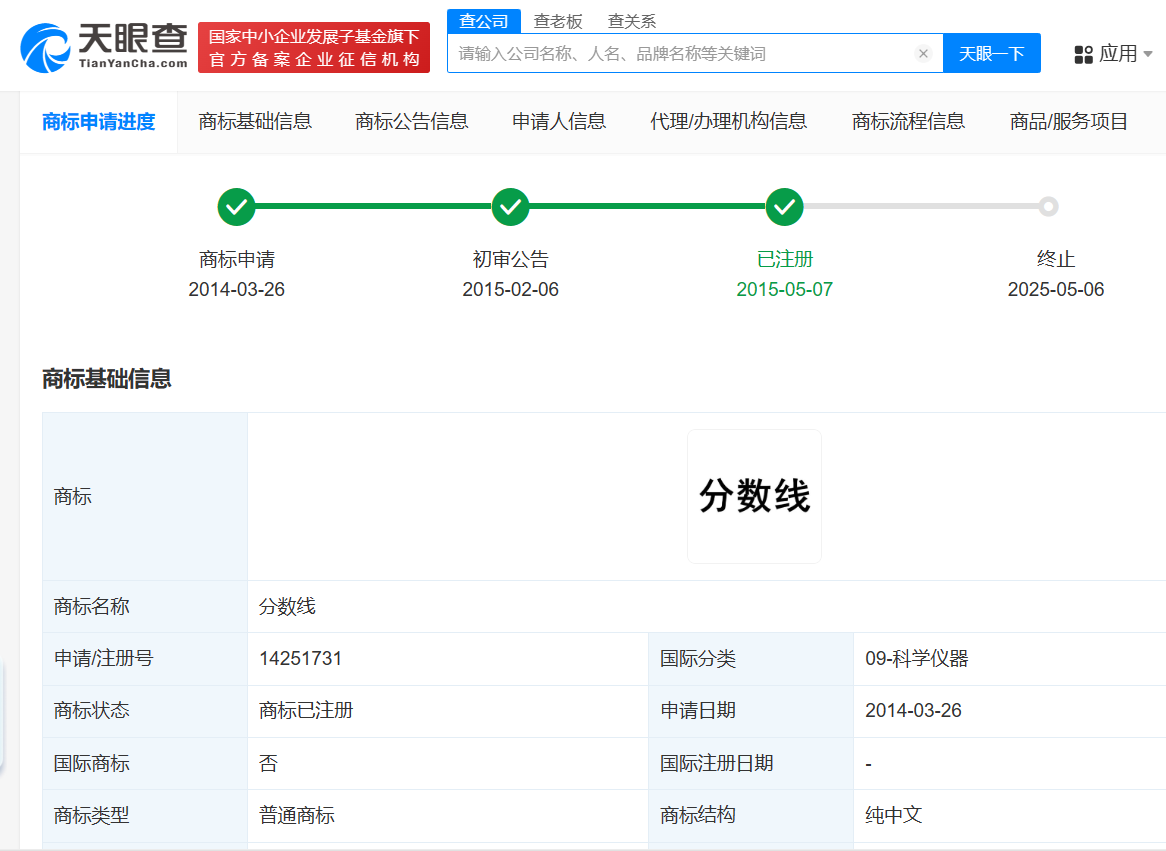The height and width of the screenshot is (851, 1166).
Task: Click the 天眼一下 search button
Action: point(991,54)
